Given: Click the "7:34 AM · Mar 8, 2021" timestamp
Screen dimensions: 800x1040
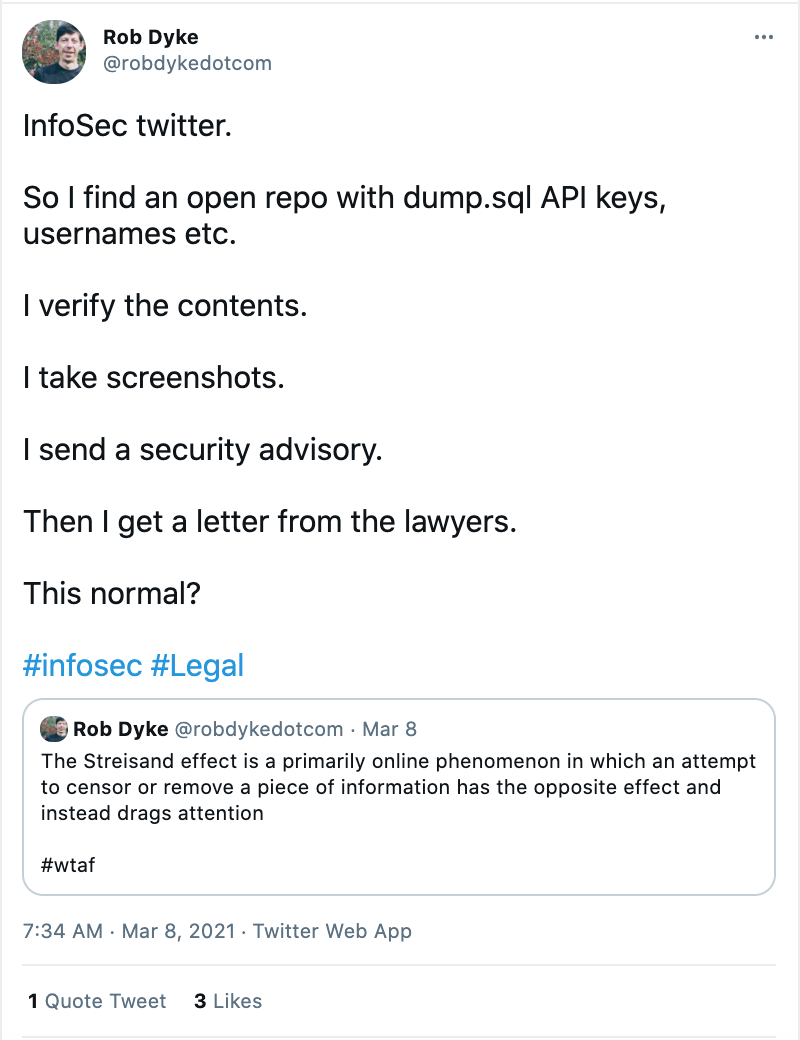Looking at the screenshot, I should (128, 931).
